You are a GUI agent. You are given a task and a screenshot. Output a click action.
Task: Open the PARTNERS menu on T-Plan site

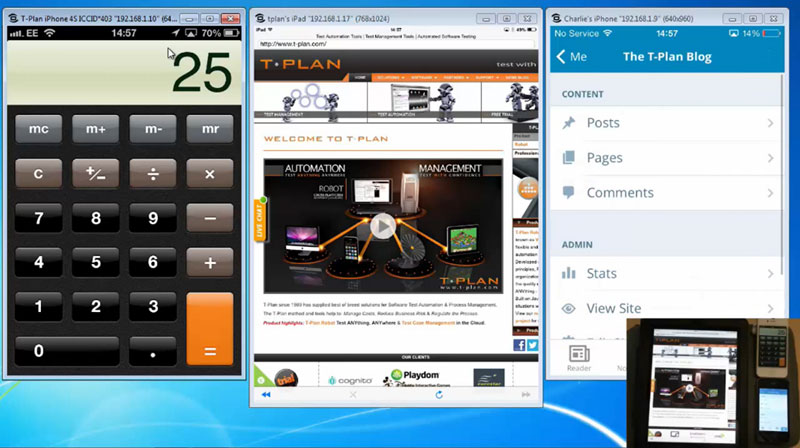pos(456,78)
